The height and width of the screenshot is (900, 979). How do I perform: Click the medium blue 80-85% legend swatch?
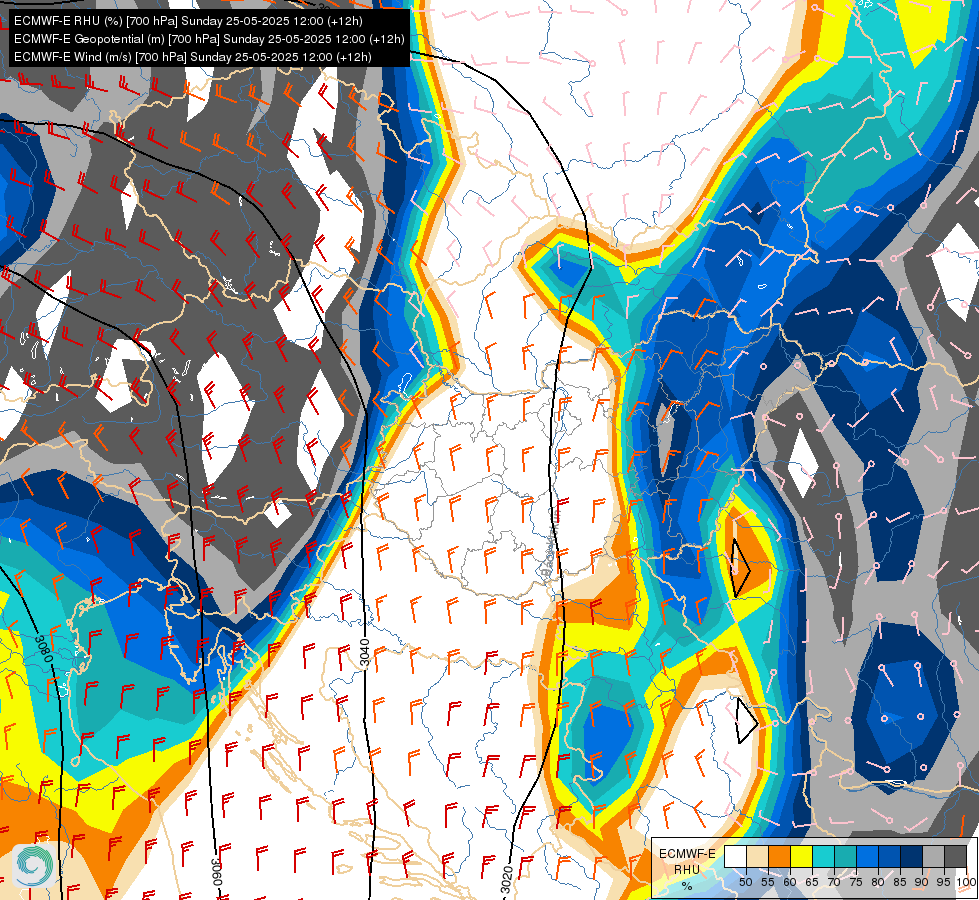890,856
